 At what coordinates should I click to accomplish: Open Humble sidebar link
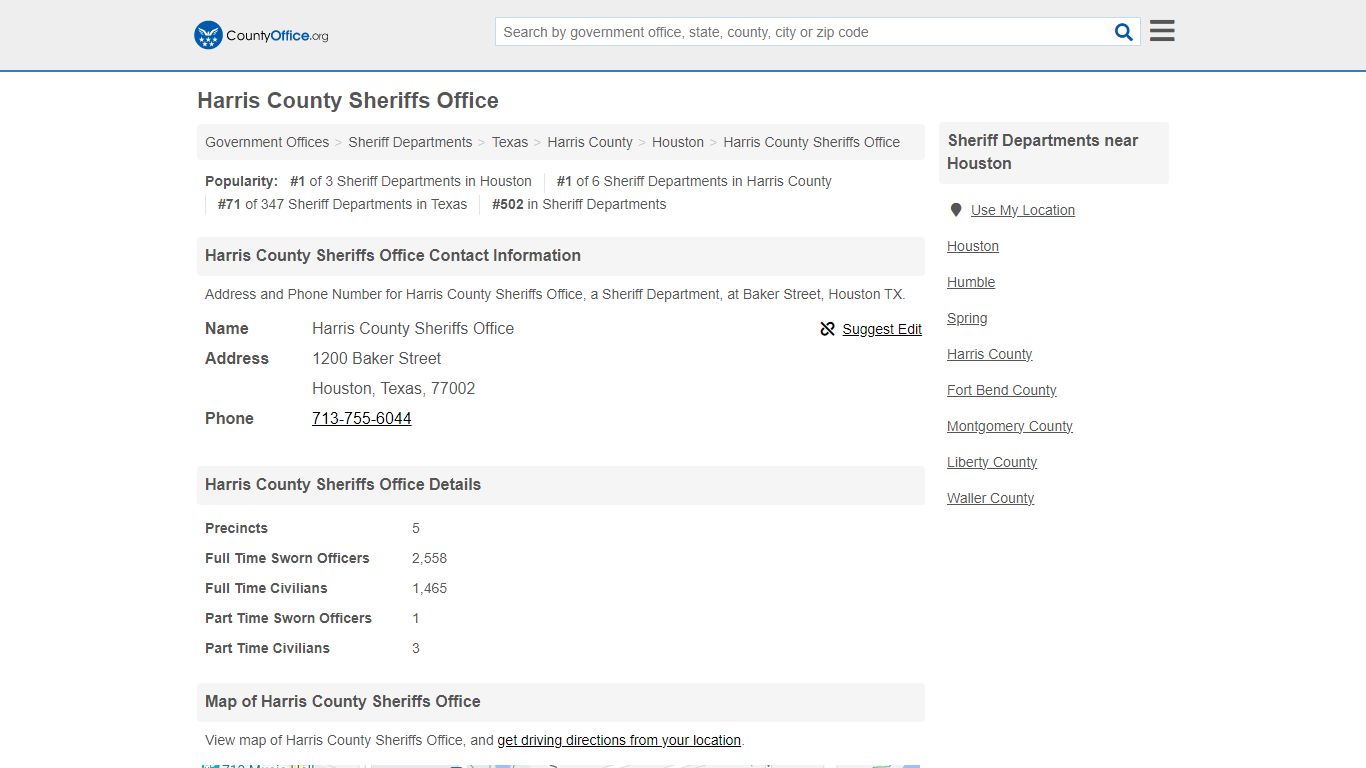(971, 282)
